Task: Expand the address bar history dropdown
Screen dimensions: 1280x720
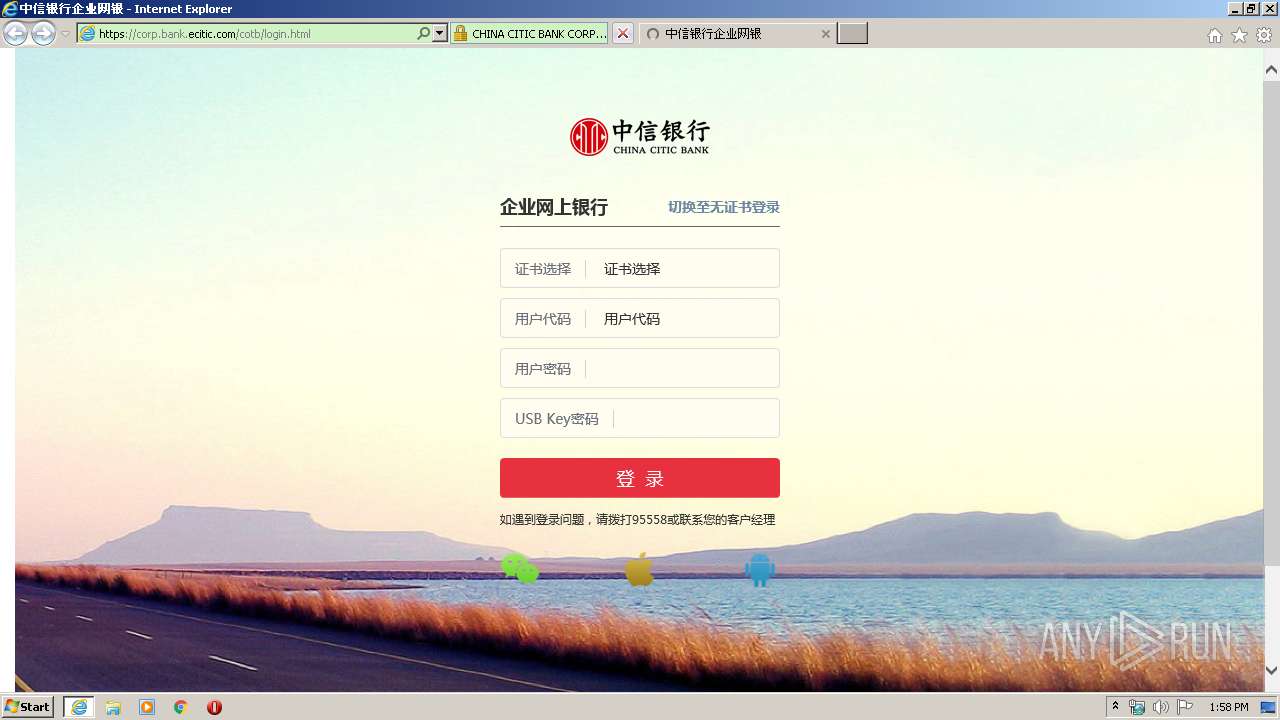Action: 439,33
